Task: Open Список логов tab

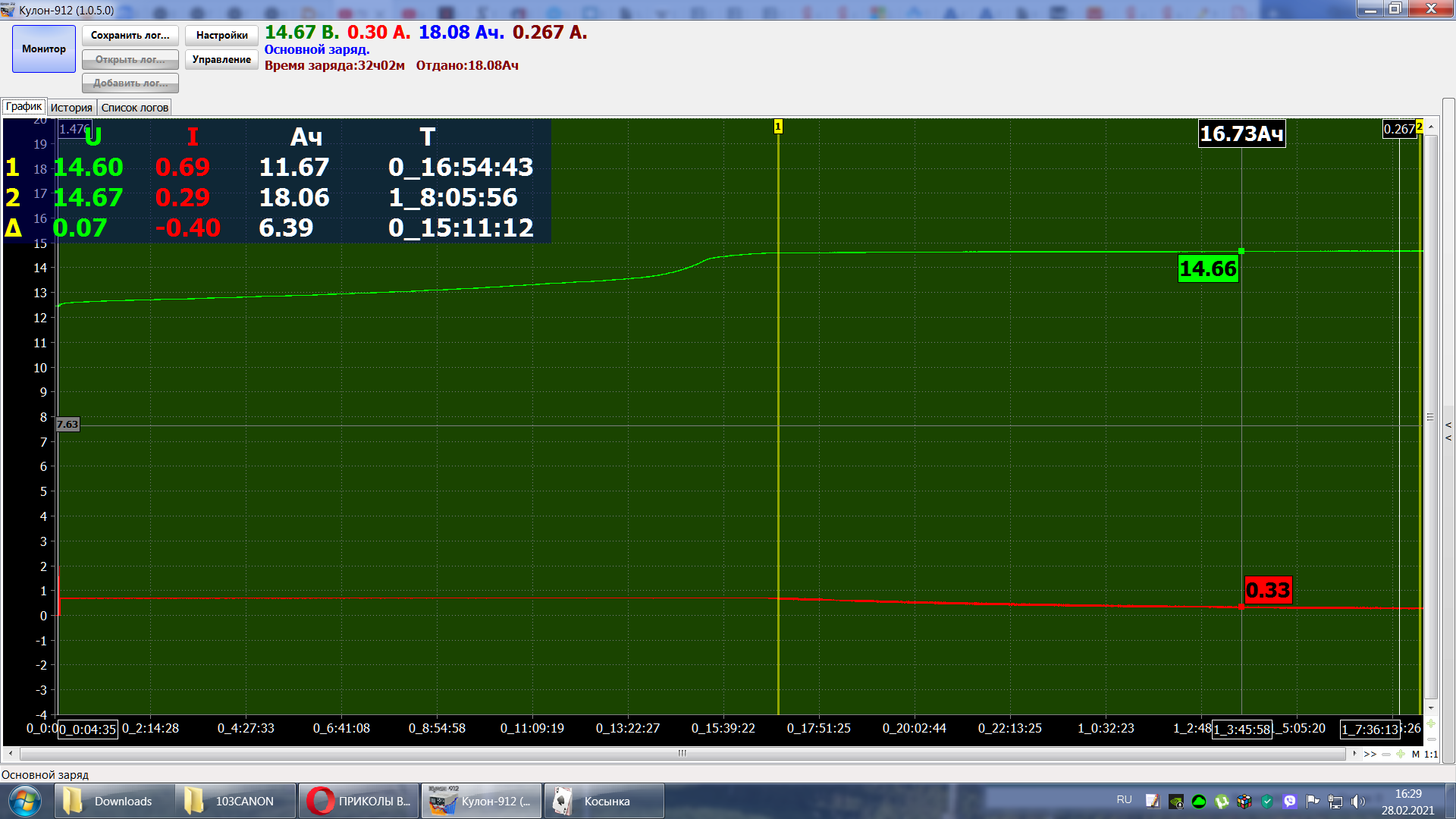Action: [x=135, y=108]
